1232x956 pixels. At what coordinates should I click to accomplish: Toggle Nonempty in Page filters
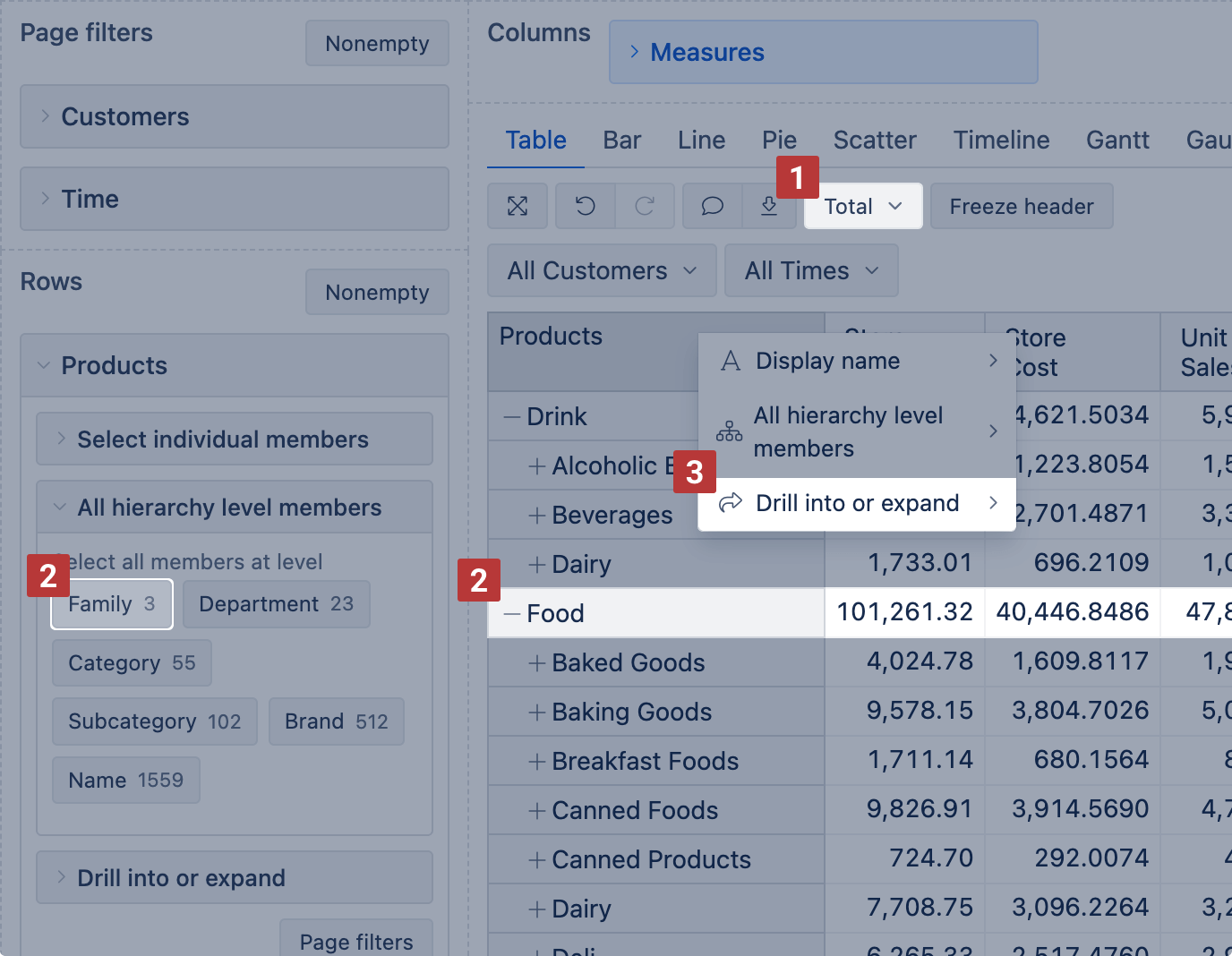(x=377, y=44)
